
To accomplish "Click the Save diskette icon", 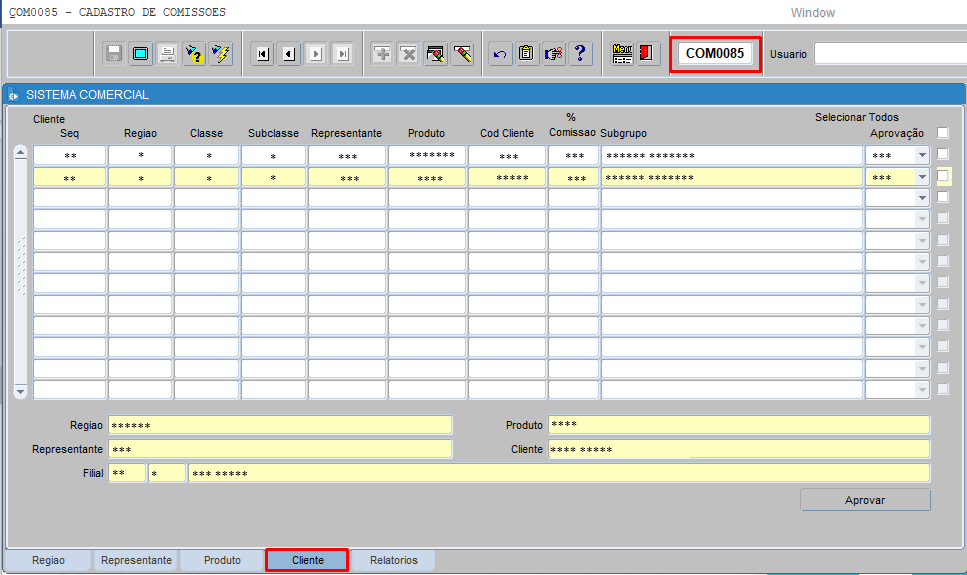I will [114, 54].
